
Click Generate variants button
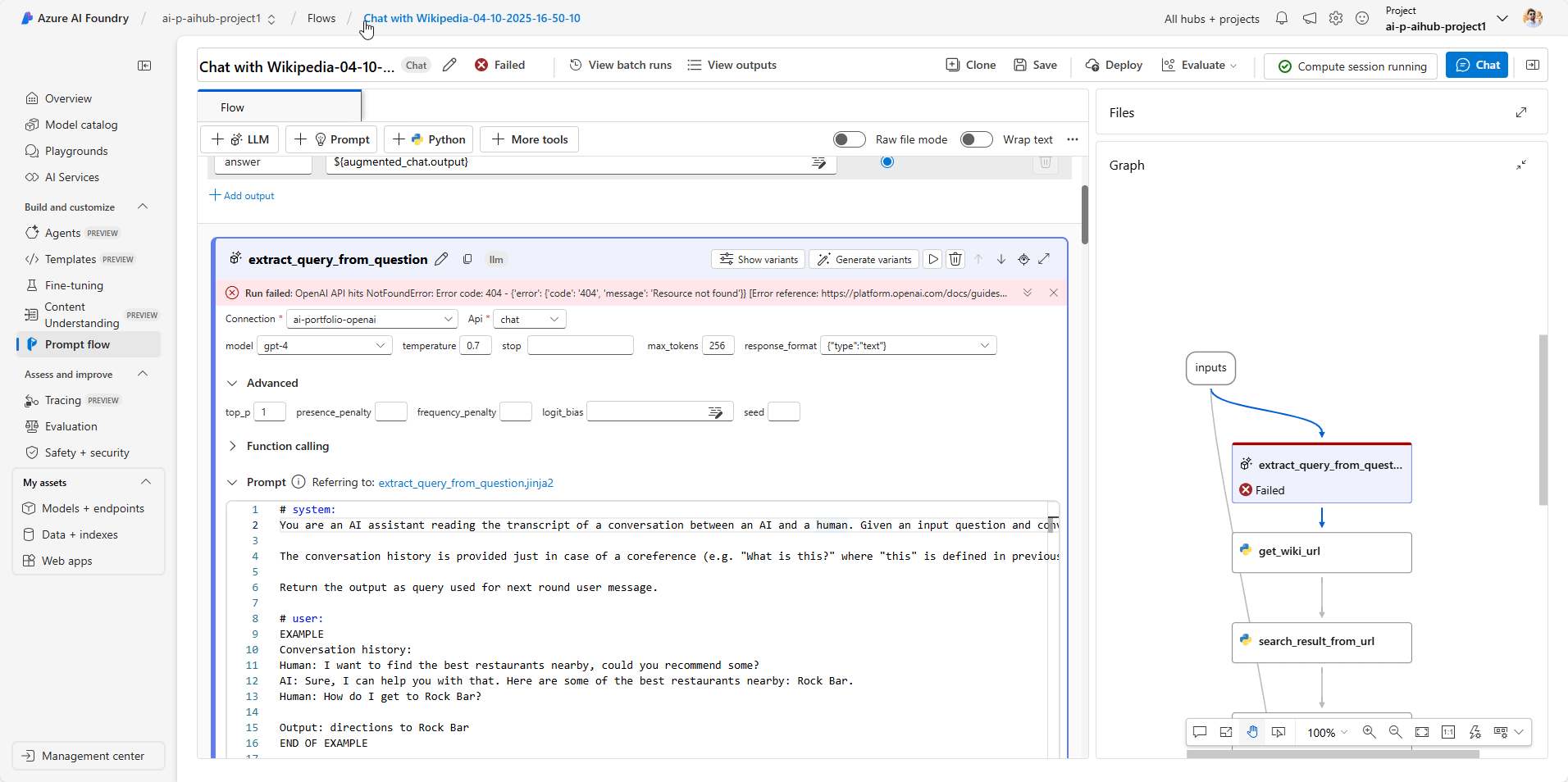(x=864, y=259)
